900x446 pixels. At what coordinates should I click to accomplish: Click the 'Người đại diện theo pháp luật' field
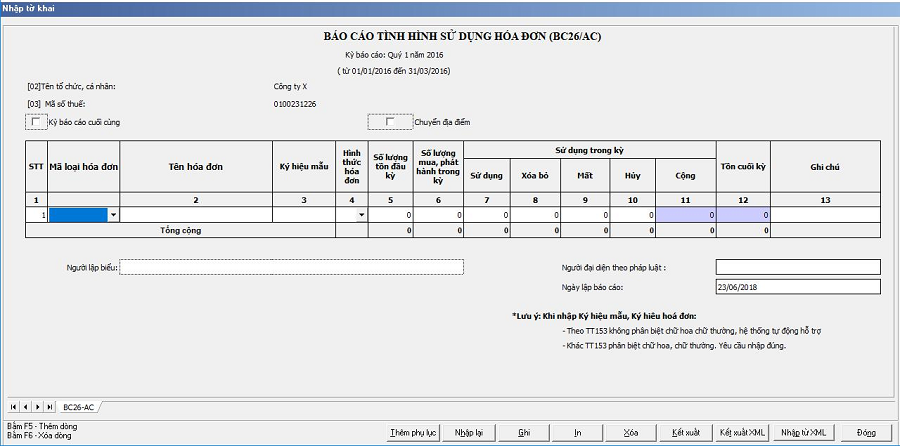point(797,267)
